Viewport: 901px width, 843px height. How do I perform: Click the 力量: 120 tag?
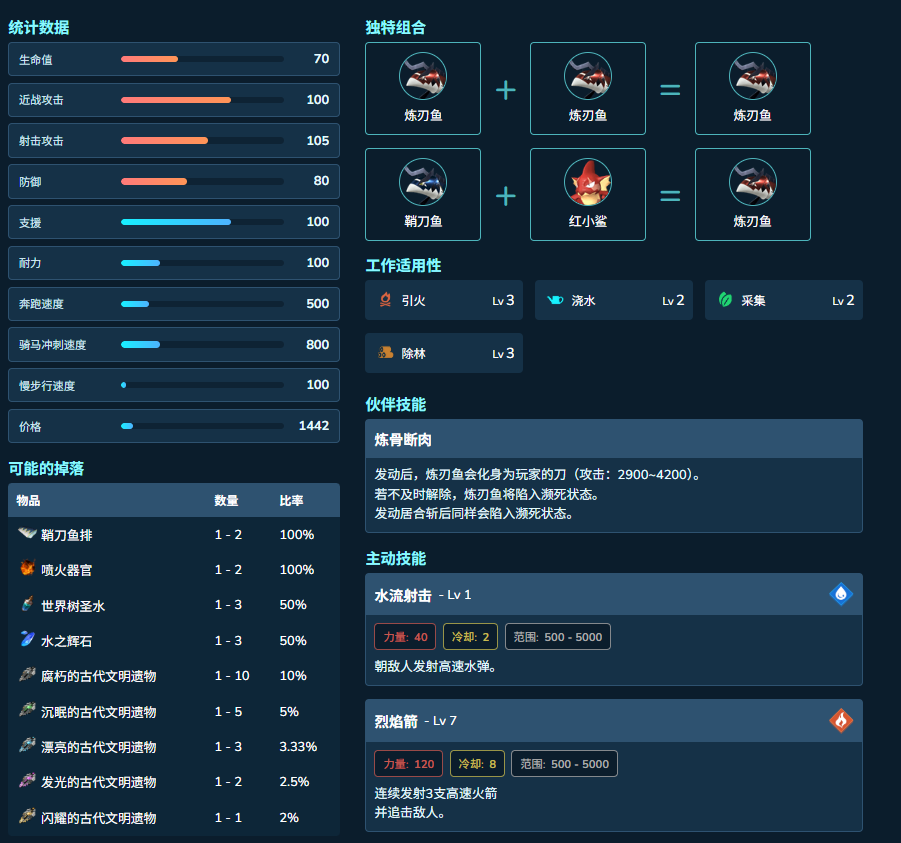(409, 764)
